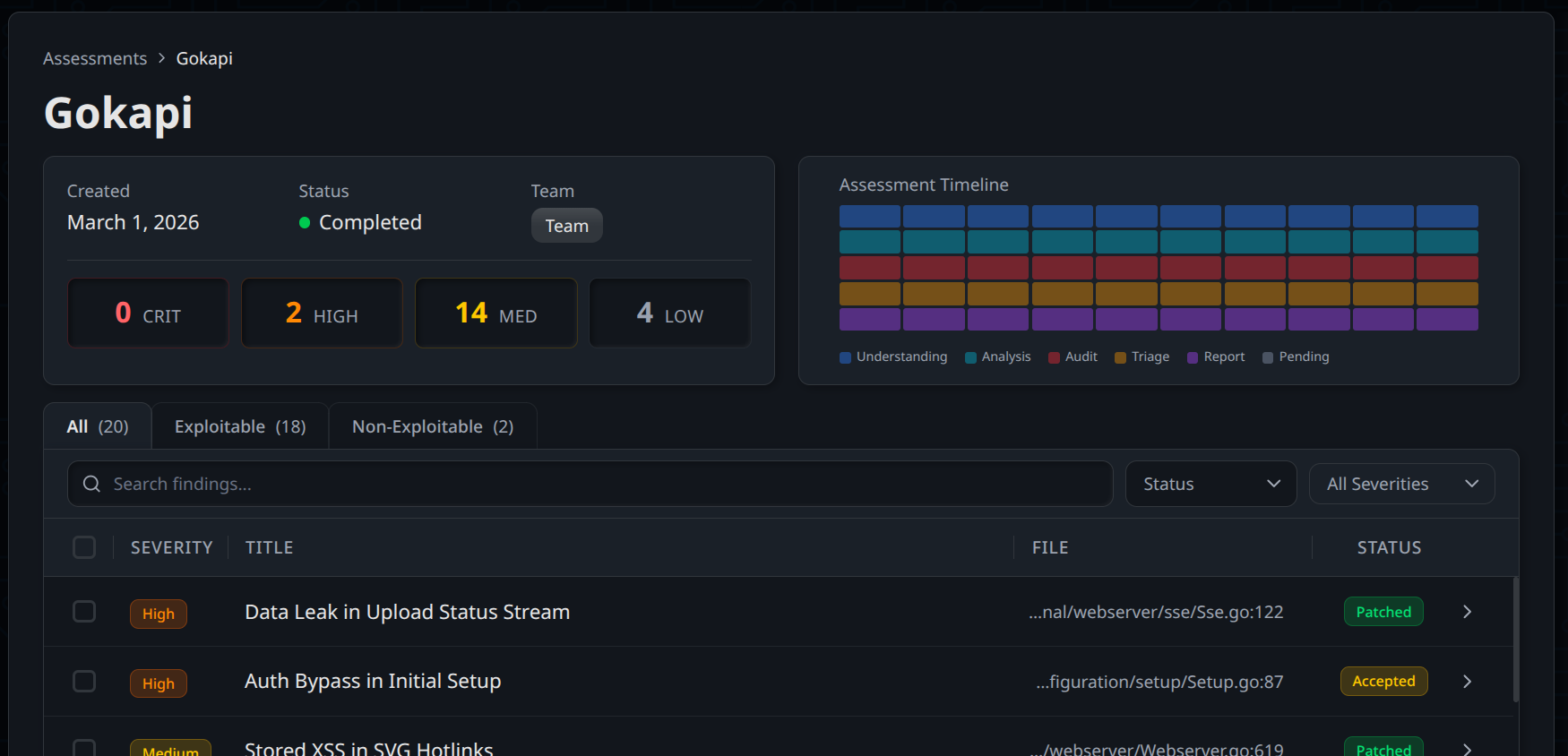This screenshot has width=1568, height=756.
Task: Switch to the Exploitable (18) tab
Action: point(240,427)
